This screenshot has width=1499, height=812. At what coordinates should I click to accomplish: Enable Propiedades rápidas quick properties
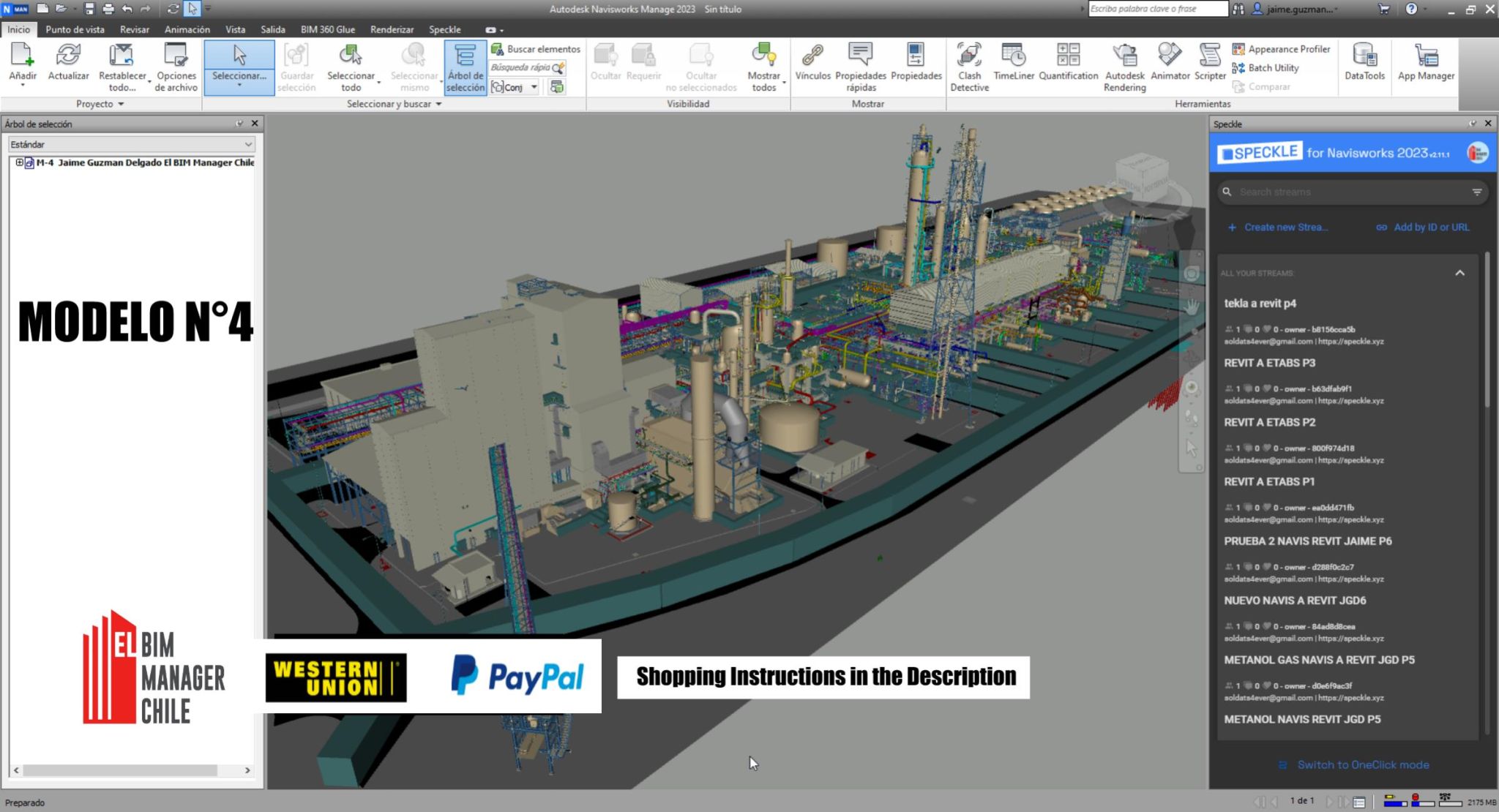(x=861, y=66)
